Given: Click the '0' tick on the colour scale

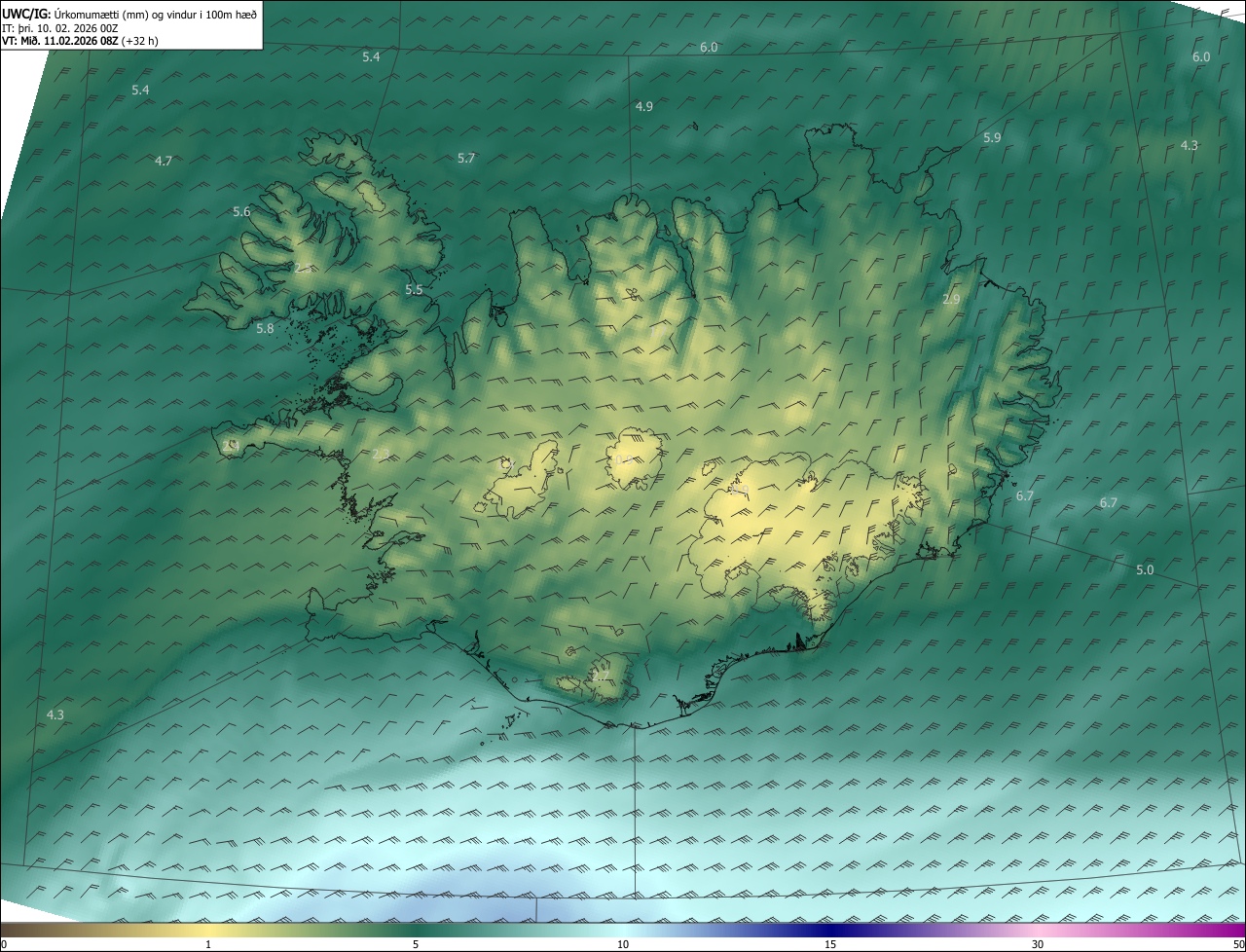Looking at the screenshot, I should click(x=4, y=944).
